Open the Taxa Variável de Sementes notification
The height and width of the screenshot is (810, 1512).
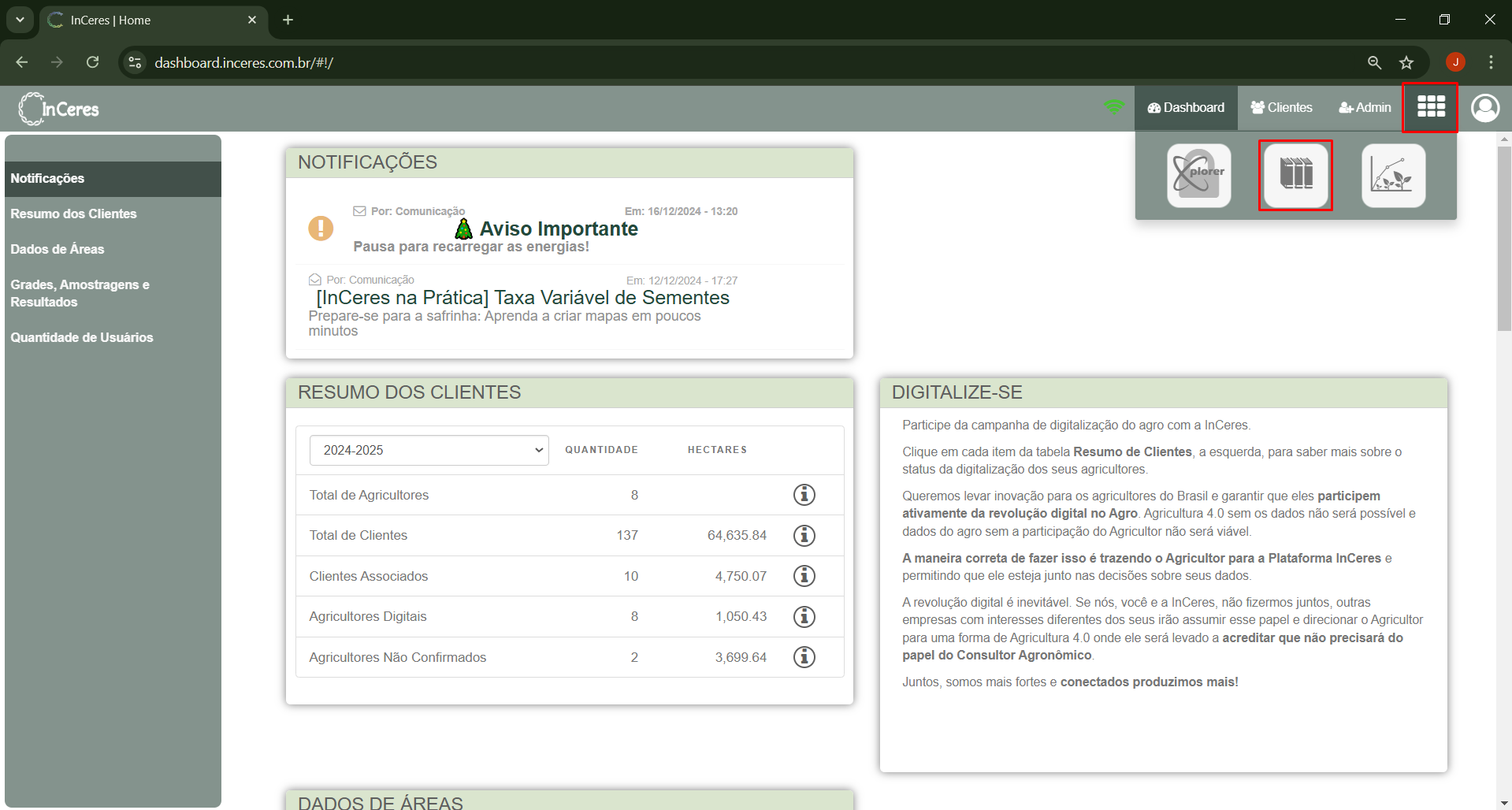[522, 298]
